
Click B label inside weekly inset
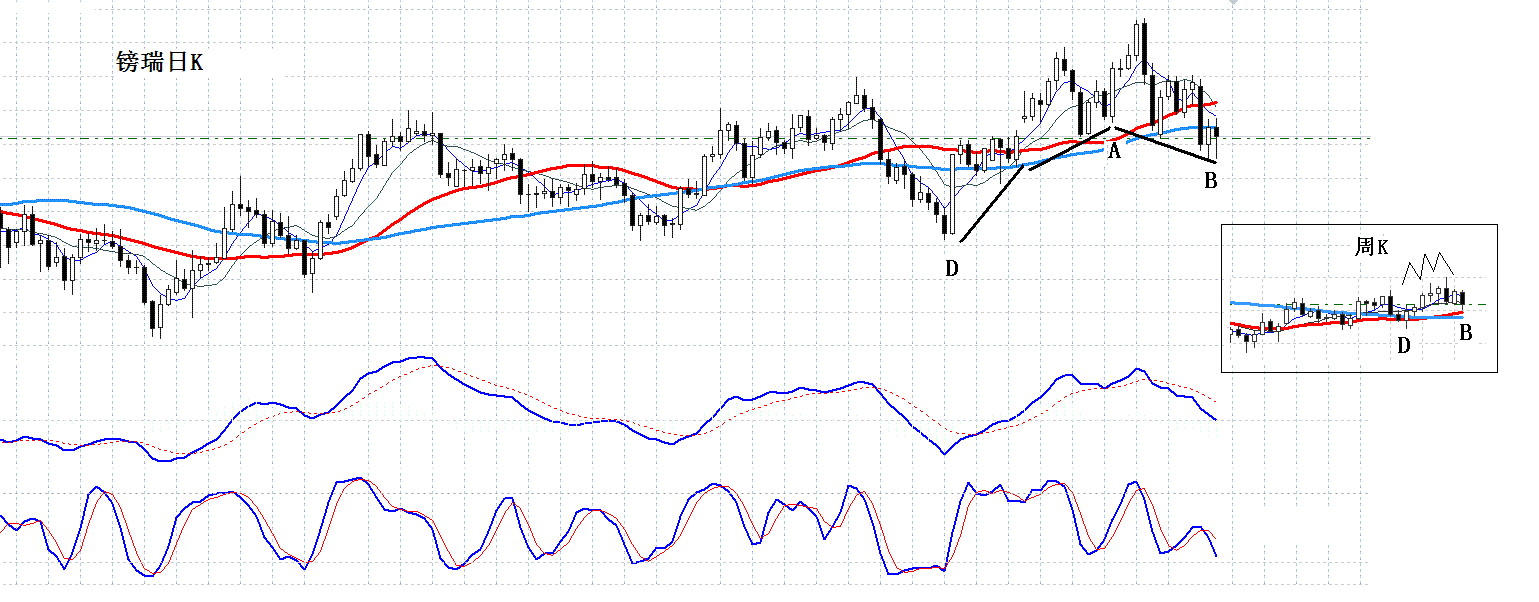1465,333
